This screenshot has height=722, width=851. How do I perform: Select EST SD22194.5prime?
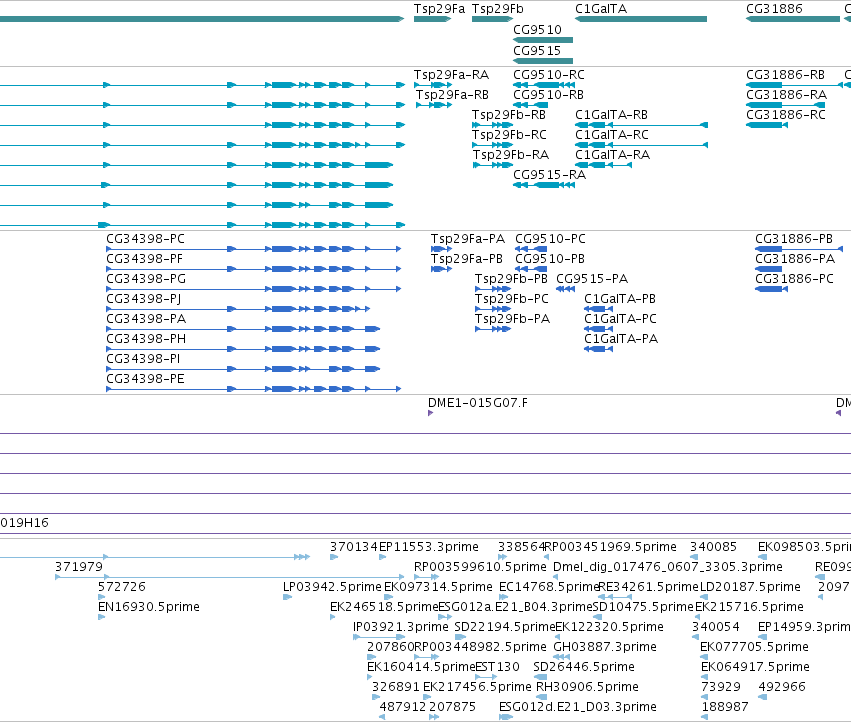point(505,628)
